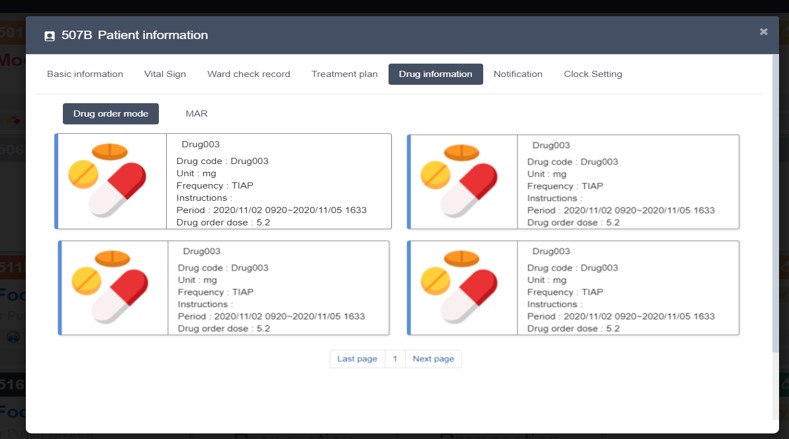The image size is (789, 439).
Task: Open the Clock Setting tab
Action: tap(593, 74)
